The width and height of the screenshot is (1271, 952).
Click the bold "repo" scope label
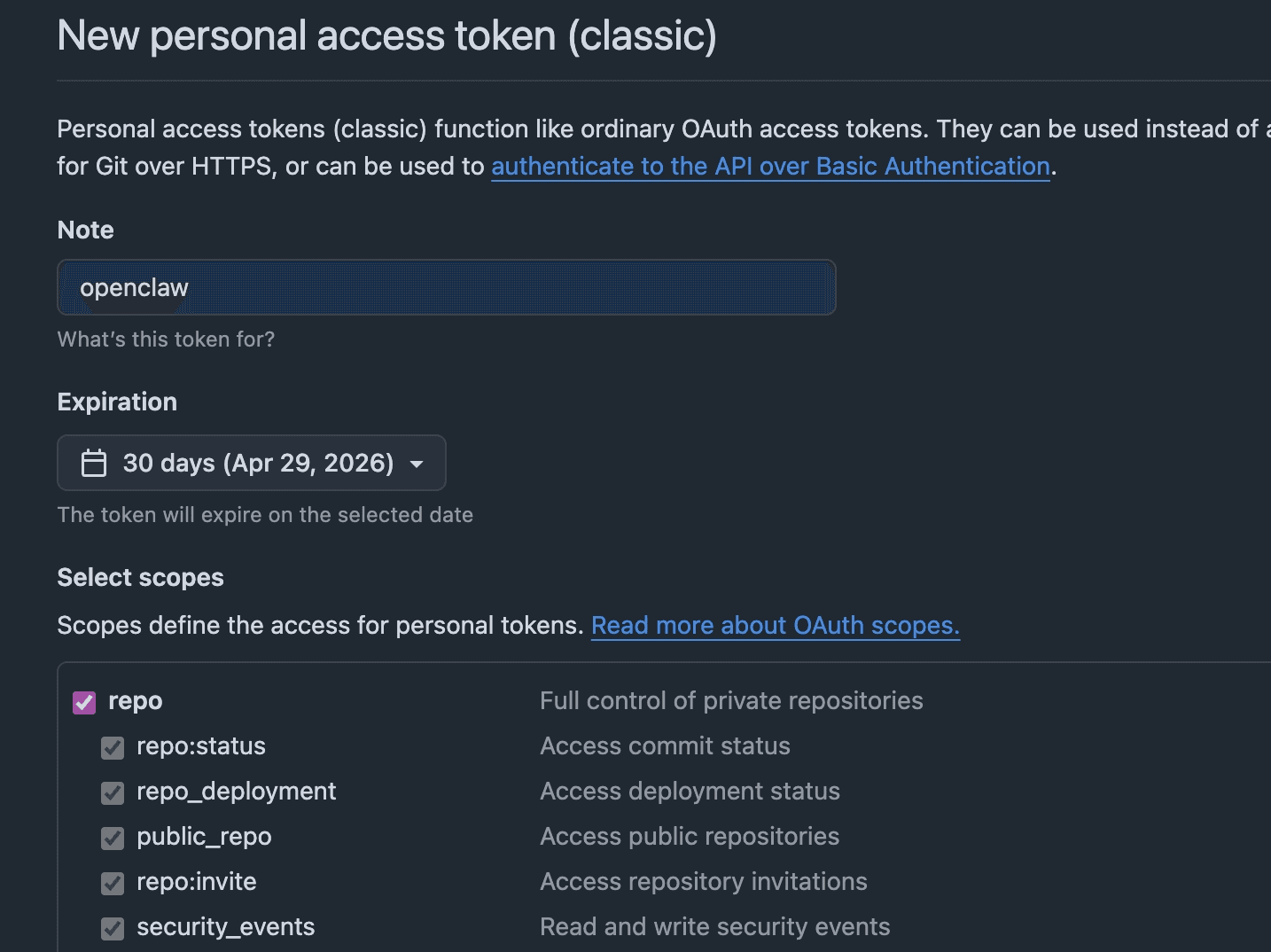(x=135, y=701)
